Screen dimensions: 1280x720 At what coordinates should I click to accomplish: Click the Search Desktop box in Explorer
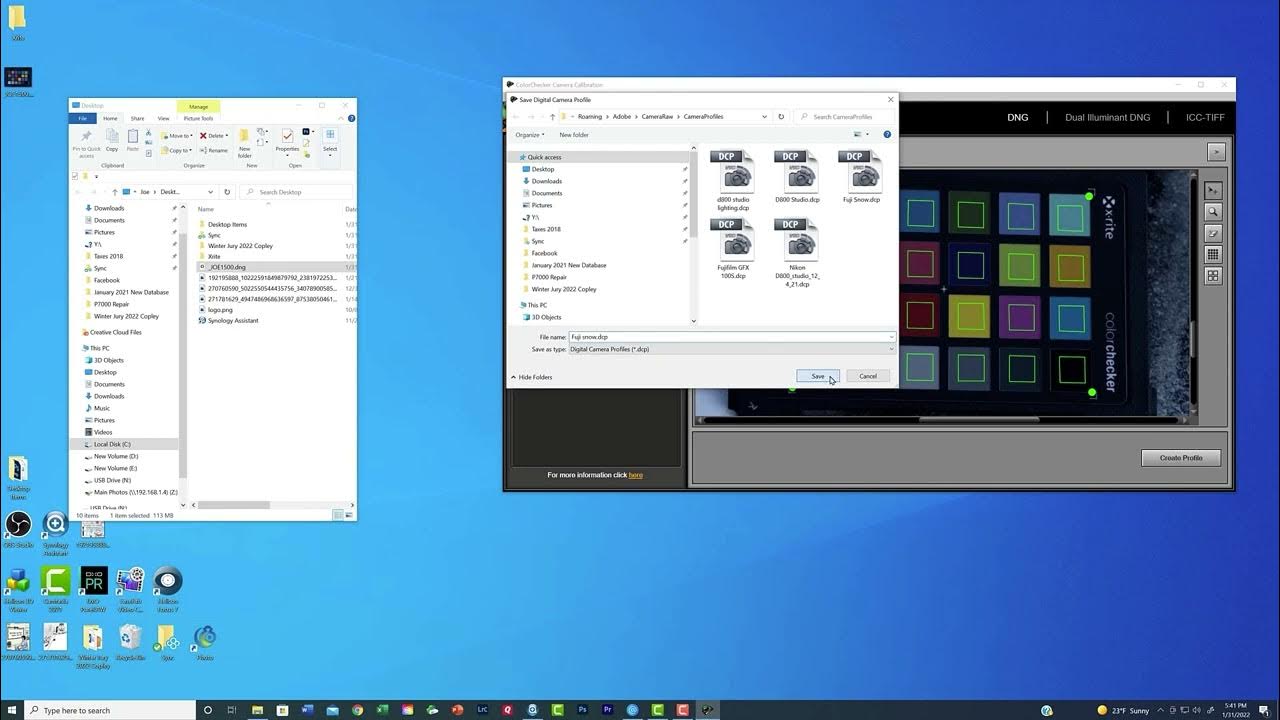coord(298,192)
